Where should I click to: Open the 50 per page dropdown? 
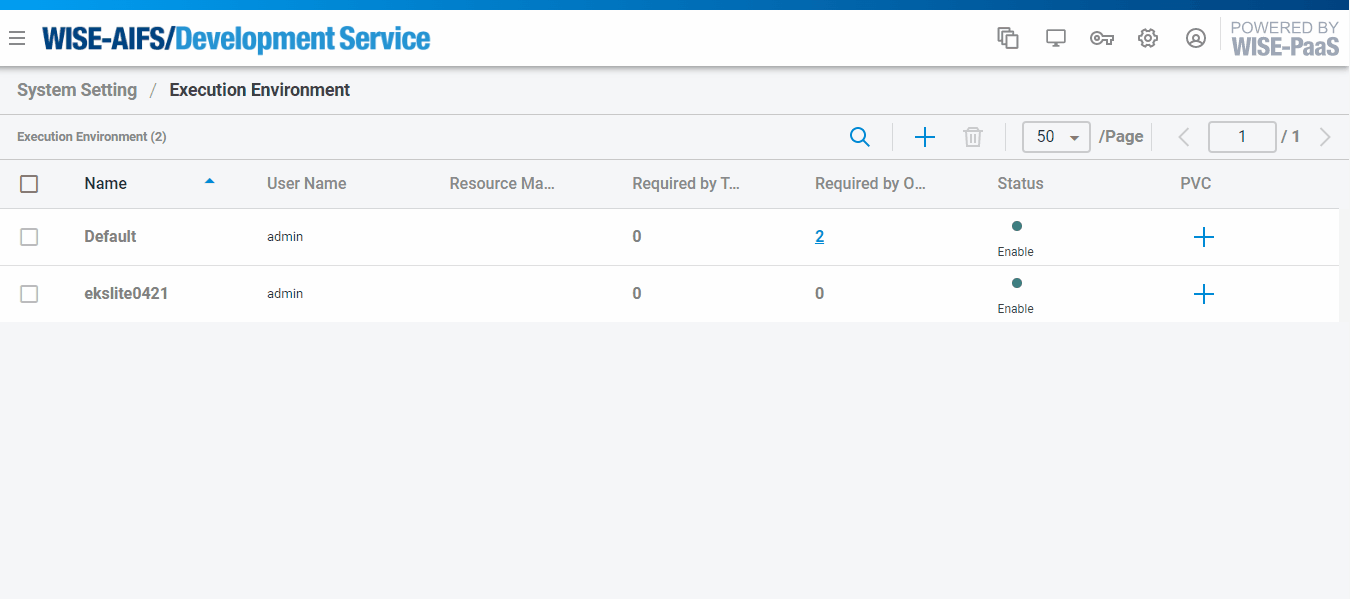[x=1056, y=137]
